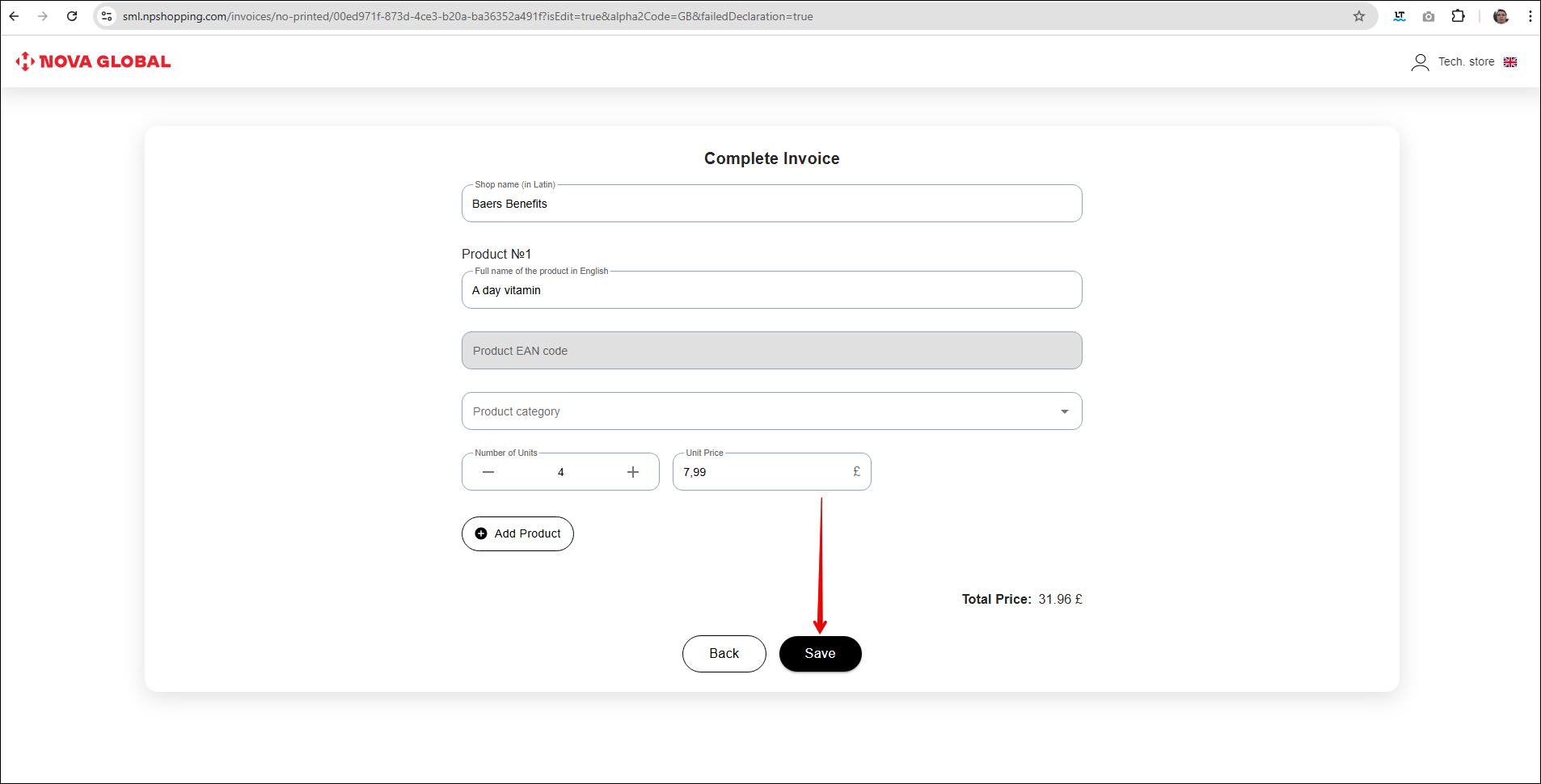The width and height of the screenshot is (1541, 784).
Task: Bookmark this page with the star icon
Action: (1358, 16)
